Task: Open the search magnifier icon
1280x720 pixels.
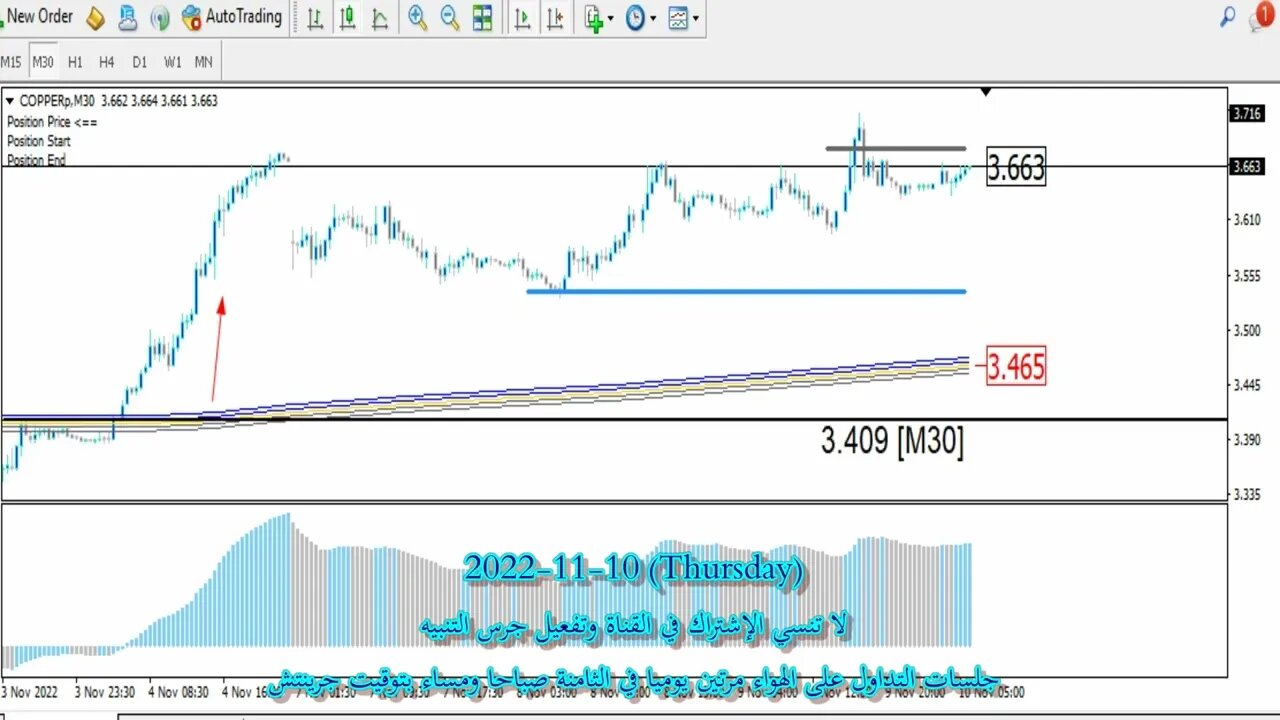Action: coord(1228,16)
